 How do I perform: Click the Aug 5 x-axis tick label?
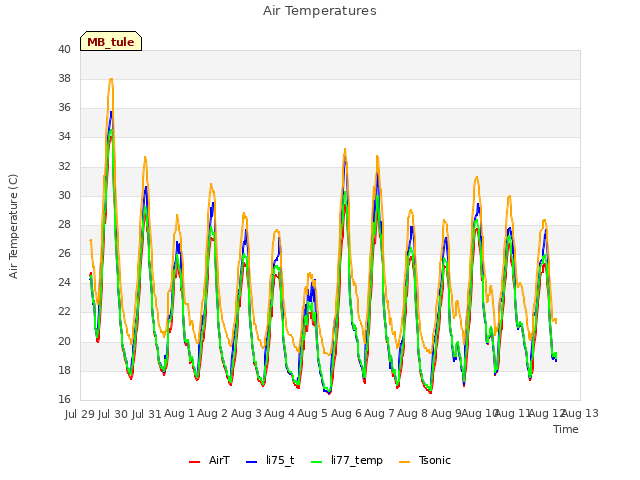click(313, 413)
